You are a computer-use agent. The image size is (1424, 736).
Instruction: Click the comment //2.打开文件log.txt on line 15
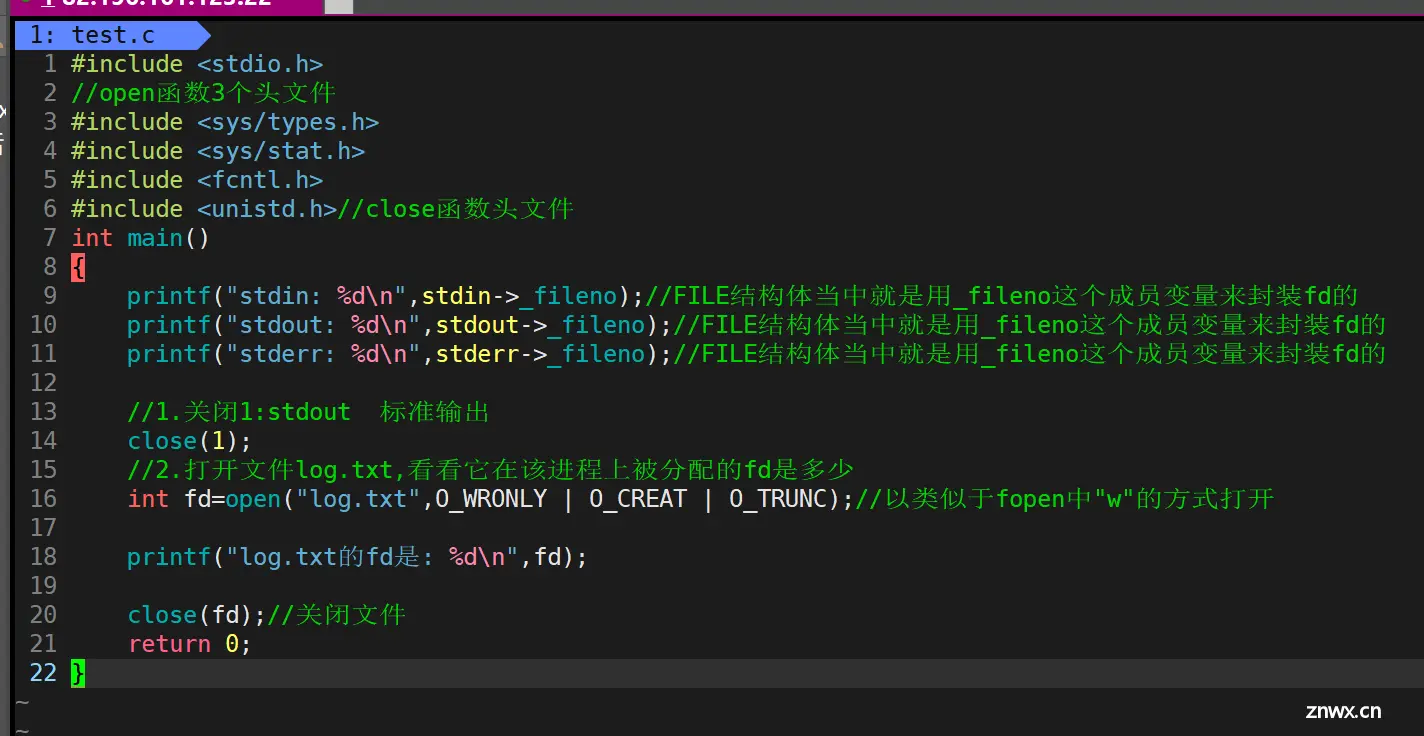click(490, 470)
